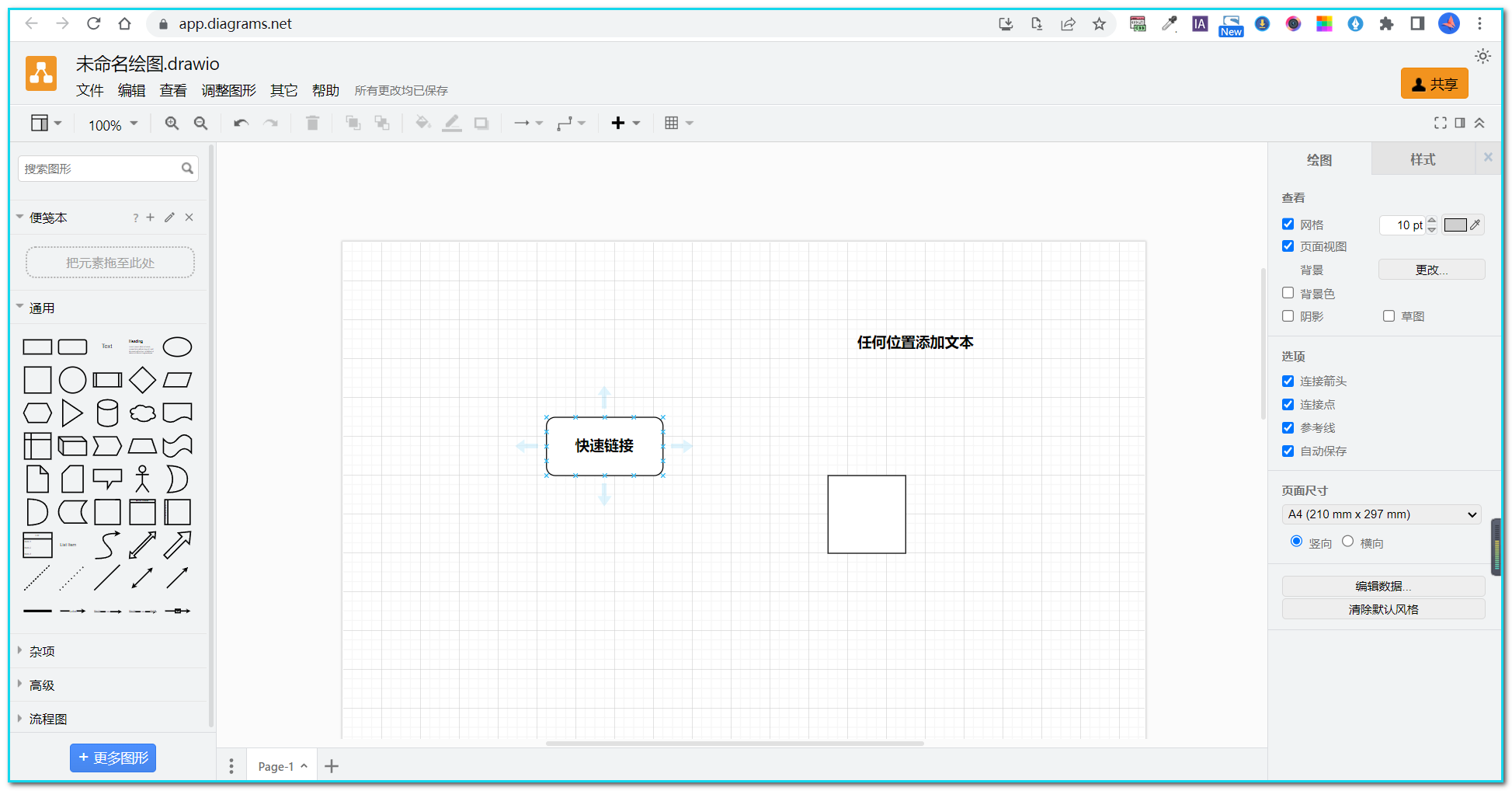This screenshot has width=1512, height=791.
Task: Toggle the grid (网格) checkbox
Action: coord(1288,224)
